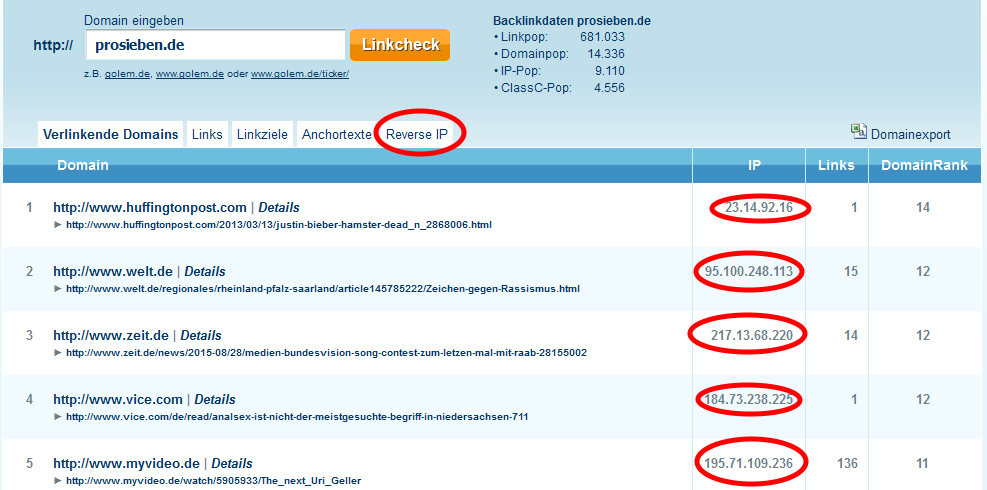Expand arrow beside zeit.de news URL

[58, 353]
